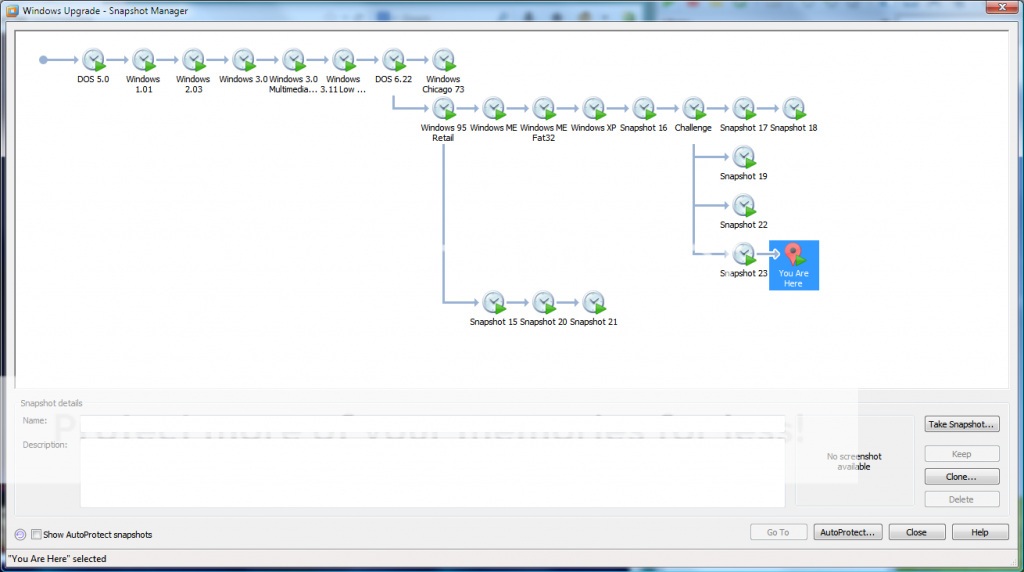
Task: Select the Windows Chicago 73 snapshot
Action: 443,60
